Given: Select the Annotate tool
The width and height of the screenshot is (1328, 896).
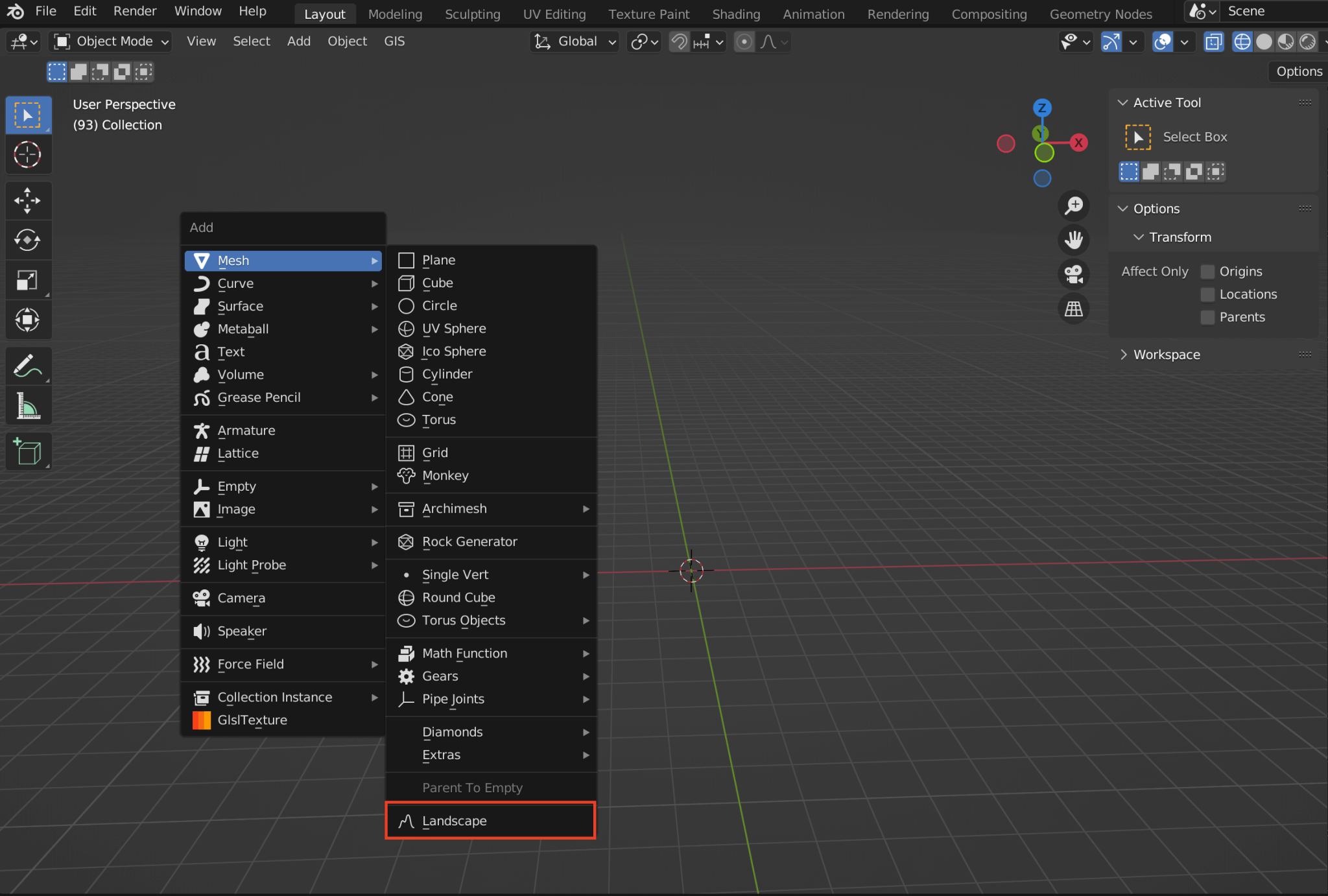Looking at the screenshot, I should pos(28,365).
